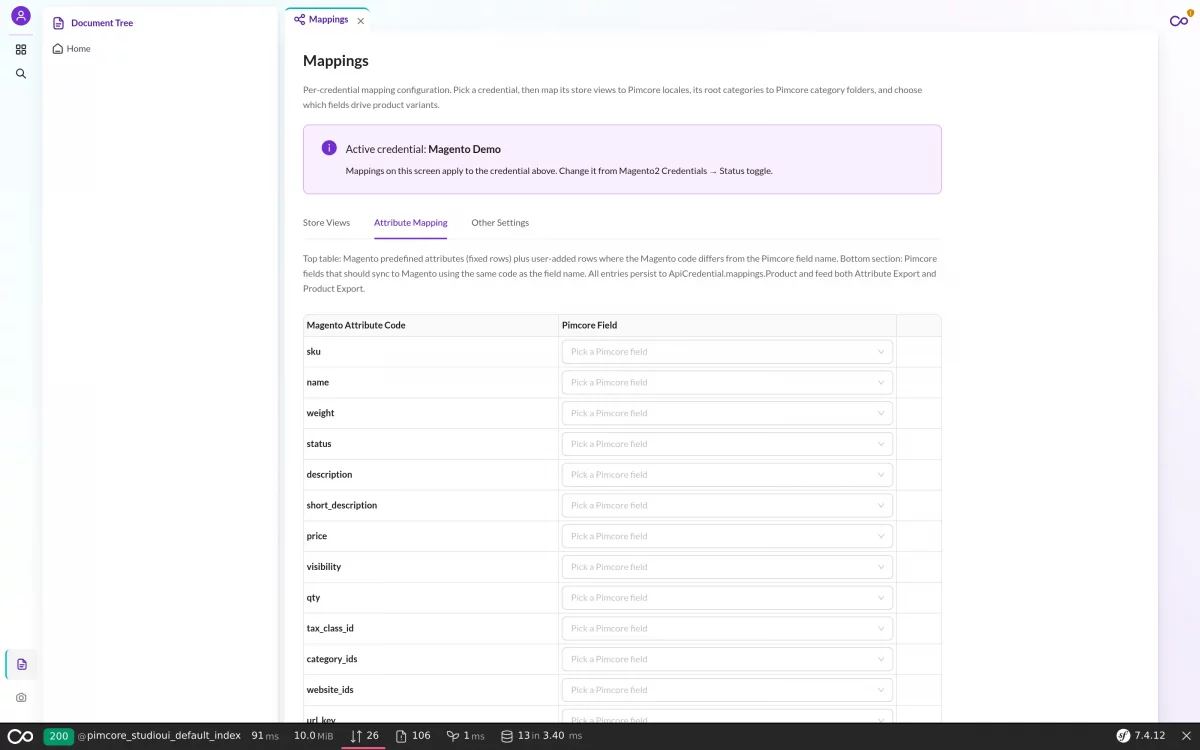Open Pimcore field dropdown for short_description
1200x750 pixels.
[x=727, y=505]
